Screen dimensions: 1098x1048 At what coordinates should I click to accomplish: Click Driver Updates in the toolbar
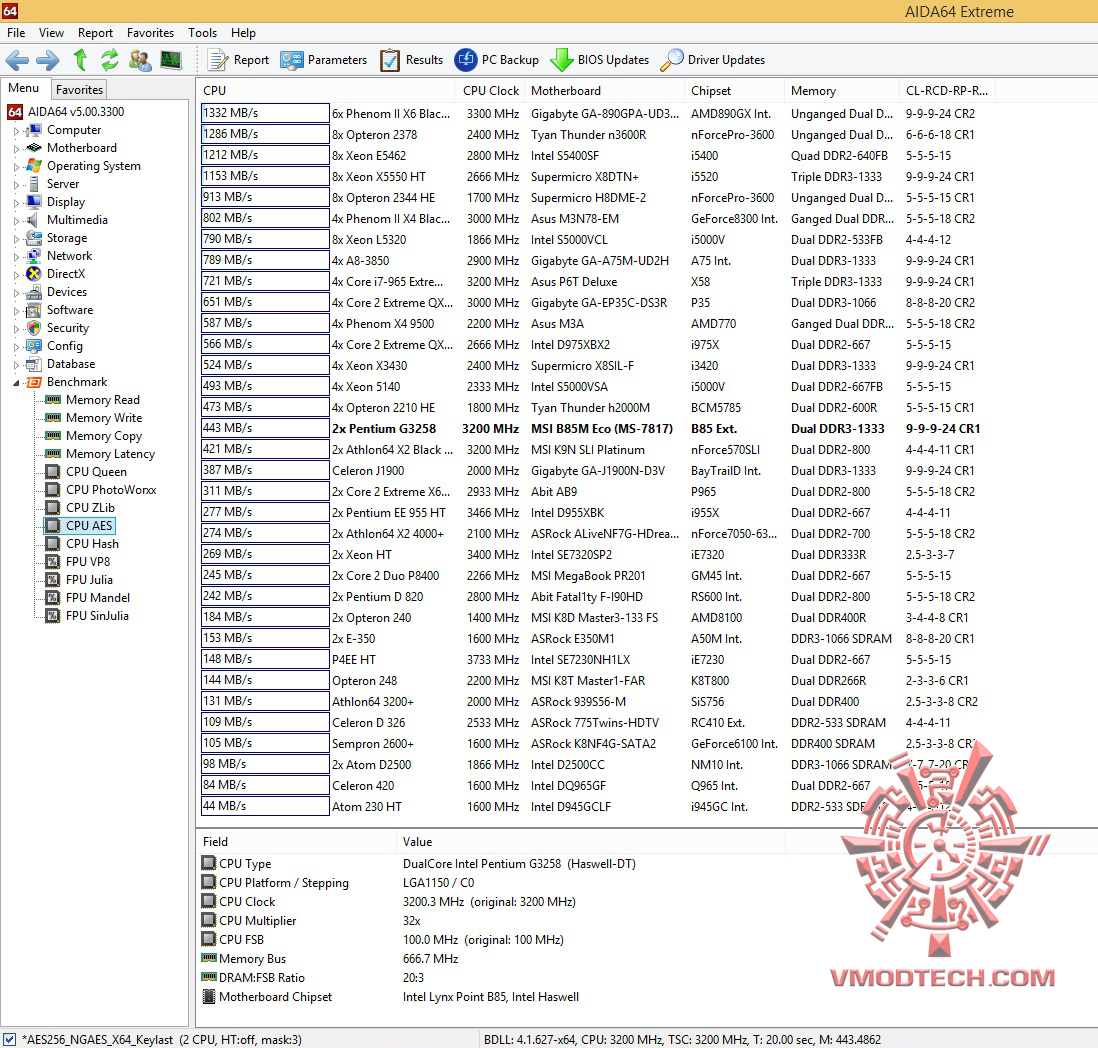713,60
